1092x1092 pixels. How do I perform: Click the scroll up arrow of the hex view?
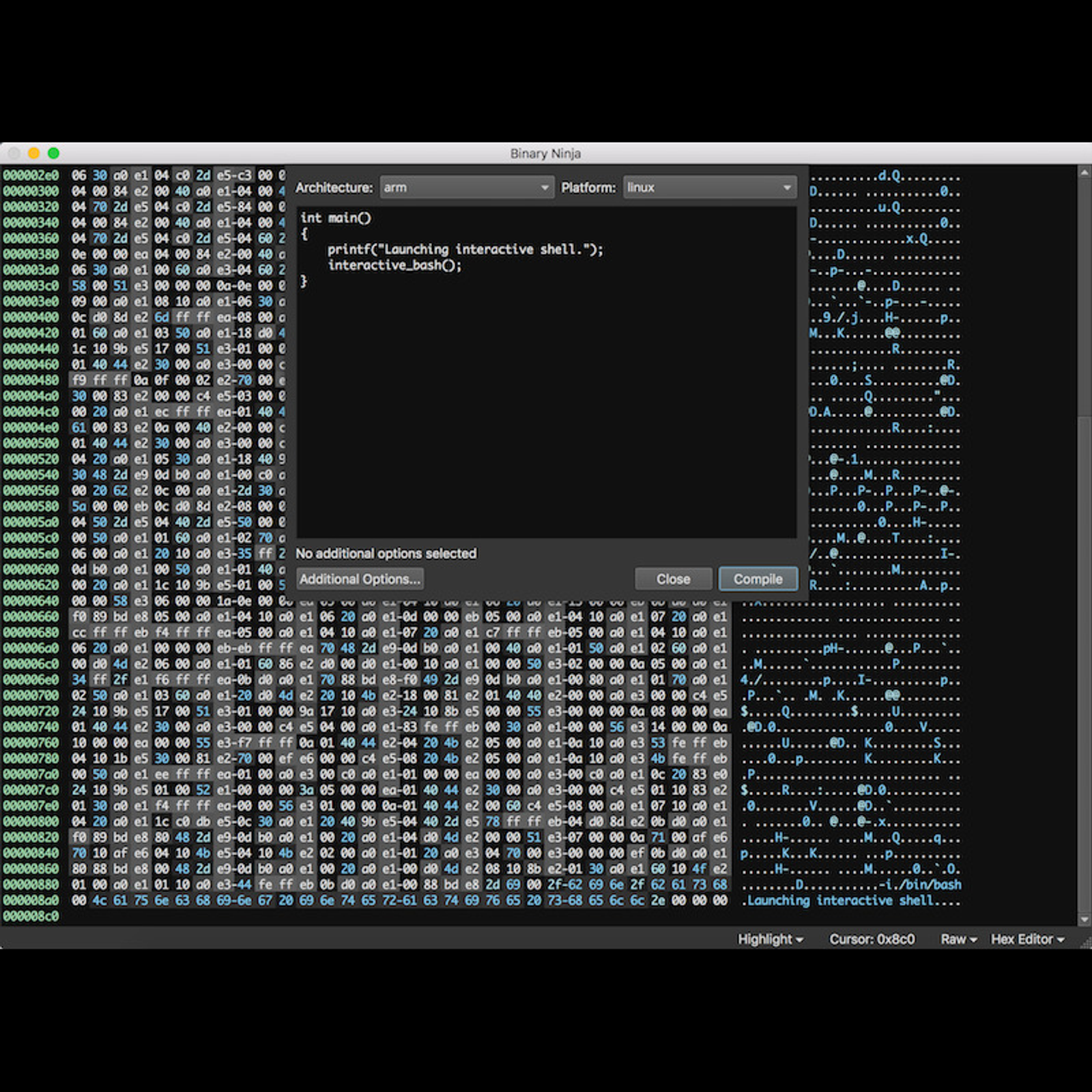point(1084,173)
